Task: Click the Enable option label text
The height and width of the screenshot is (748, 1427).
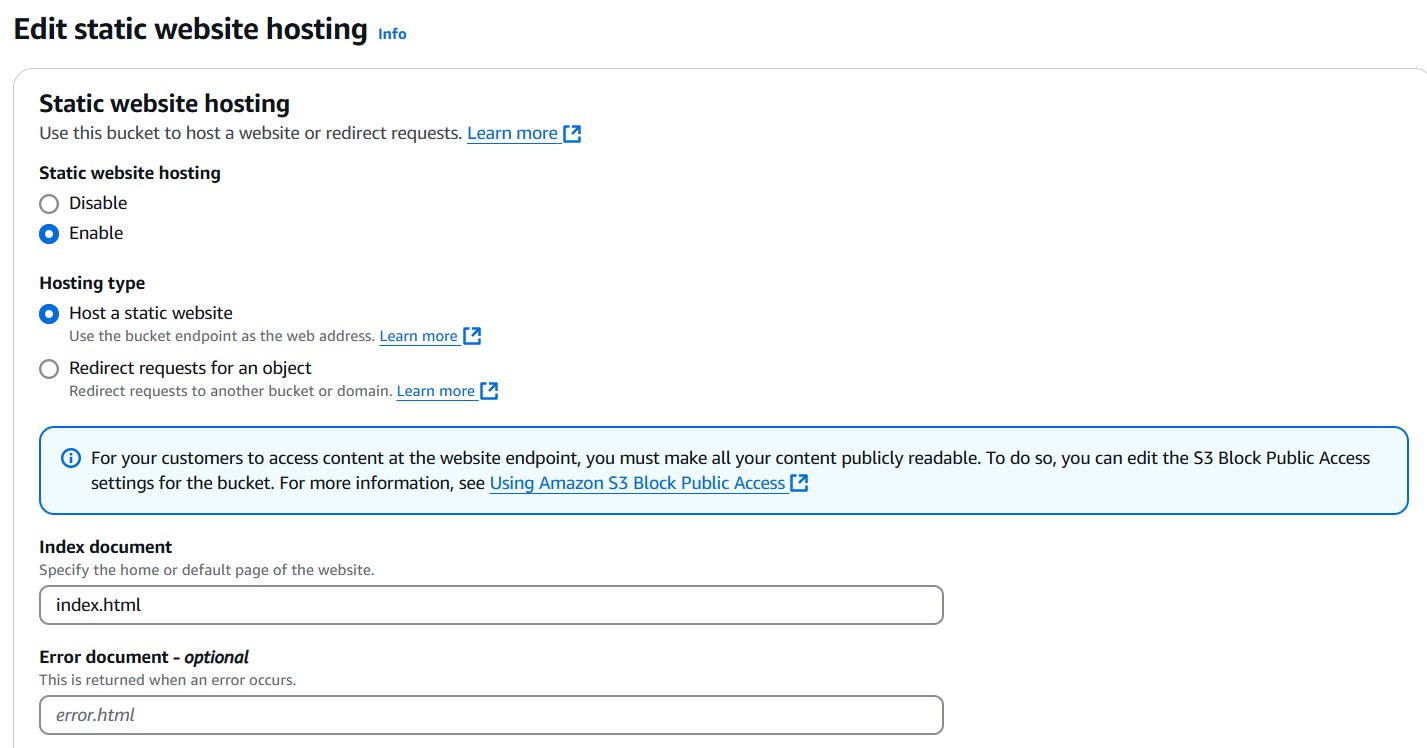Action: pyautogui.click(x=96, y=233)
